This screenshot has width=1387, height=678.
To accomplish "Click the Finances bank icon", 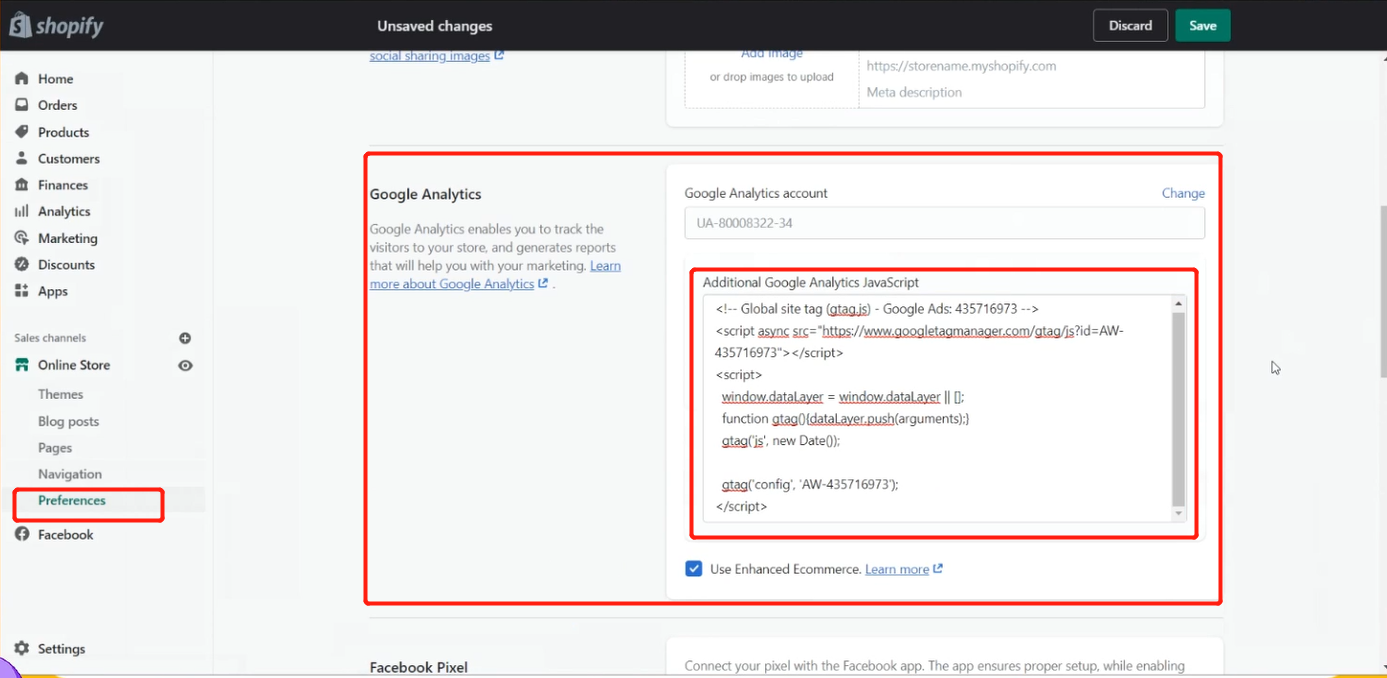I will point(21,185).
